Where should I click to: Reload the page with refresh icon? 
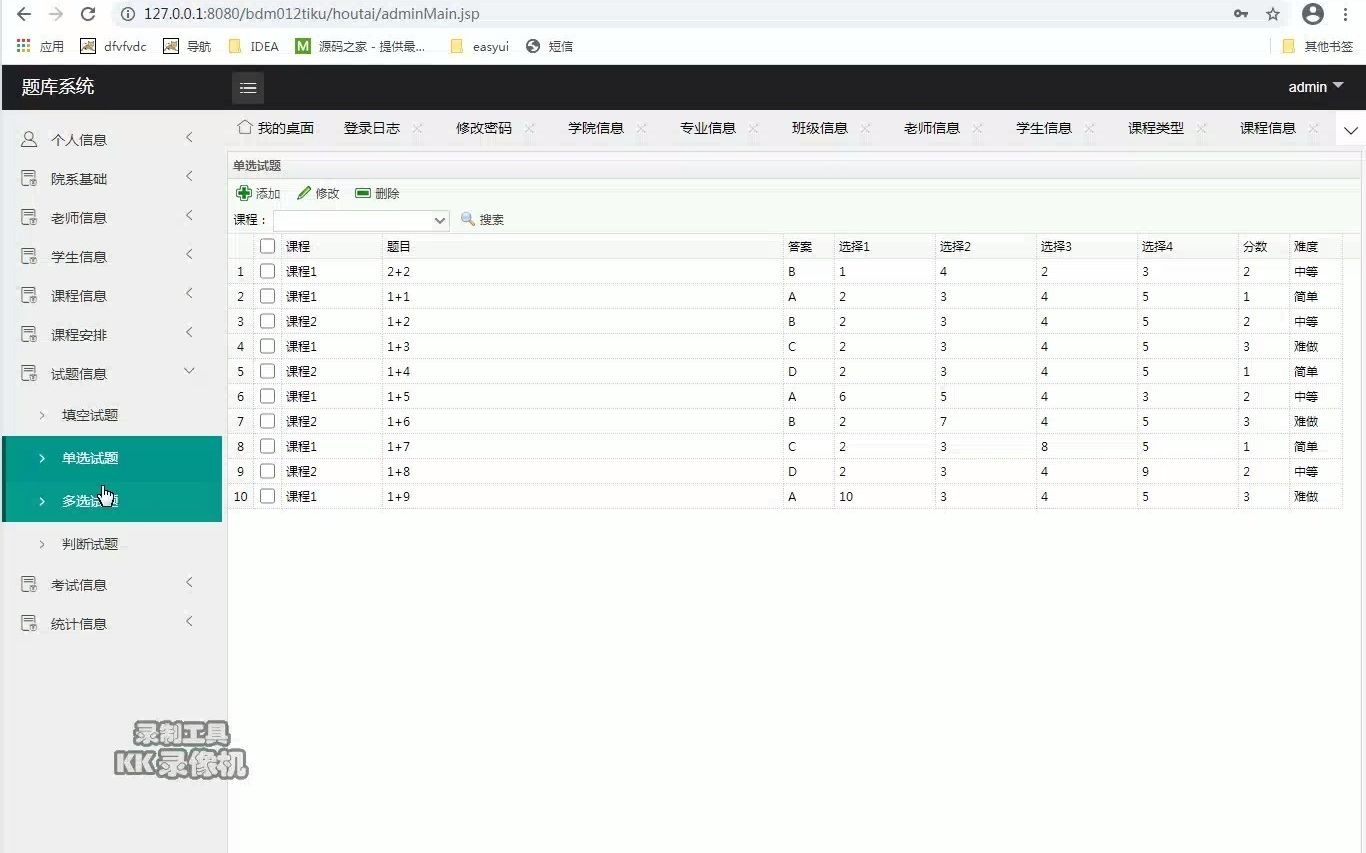[x=88, y=14]
